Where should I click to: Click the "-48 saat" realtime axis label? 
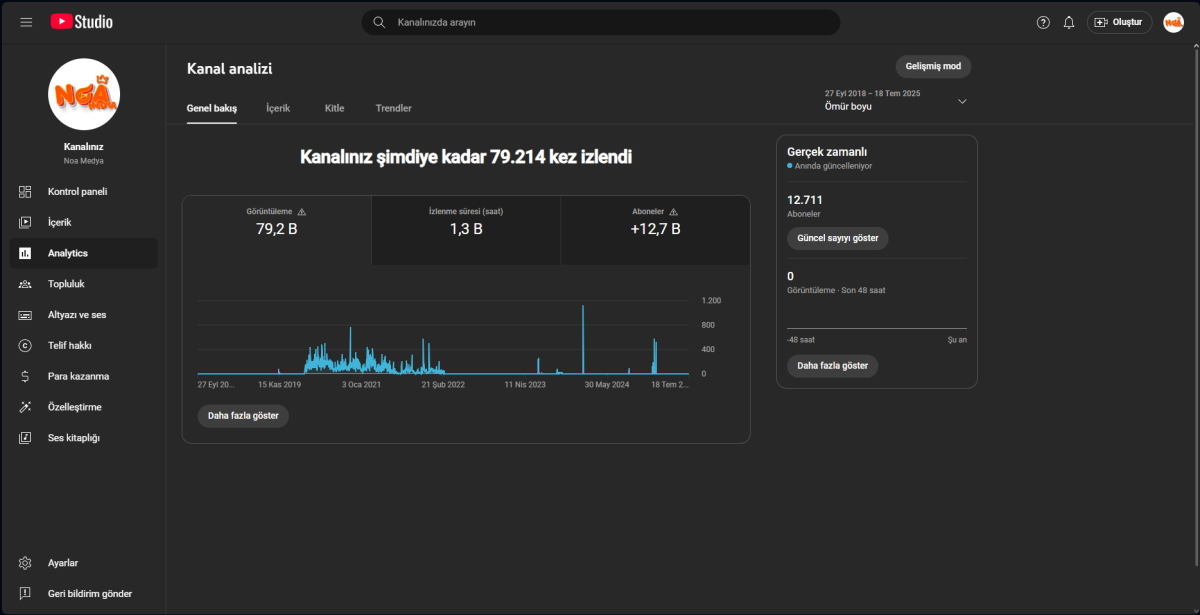[801, 339]
